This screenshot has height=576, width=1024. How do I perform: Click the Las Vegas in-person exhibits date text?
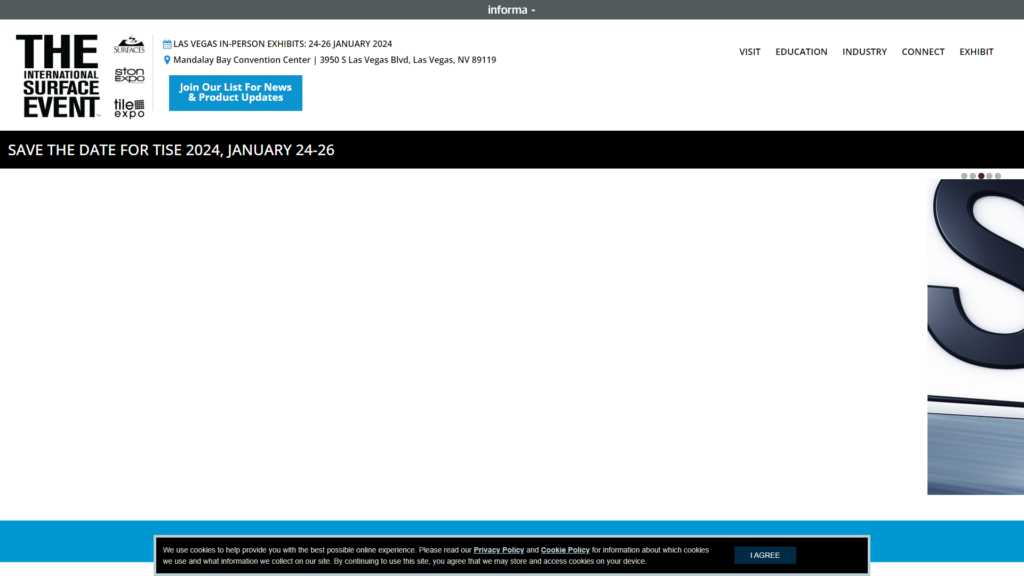pyautogui.click(x=283, y=44)
